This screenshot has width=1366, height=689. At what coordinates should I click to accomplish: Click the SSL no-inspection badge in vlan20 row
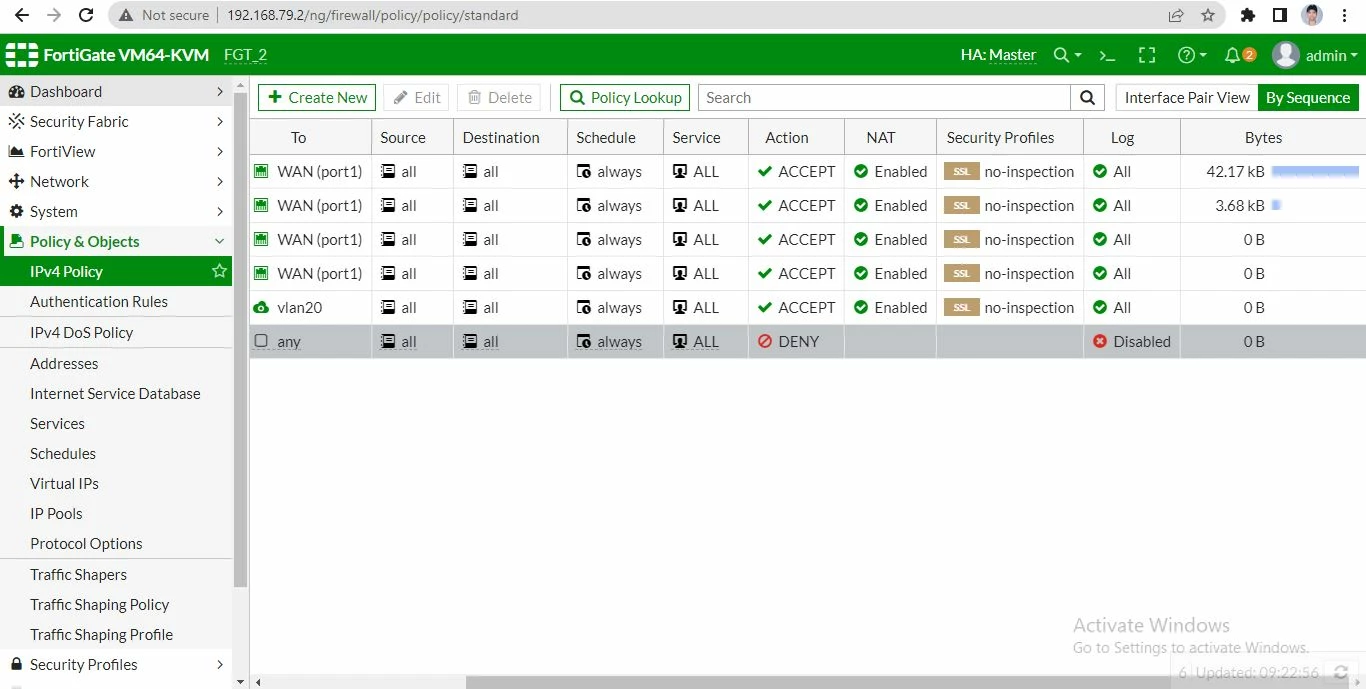[961, 307]
